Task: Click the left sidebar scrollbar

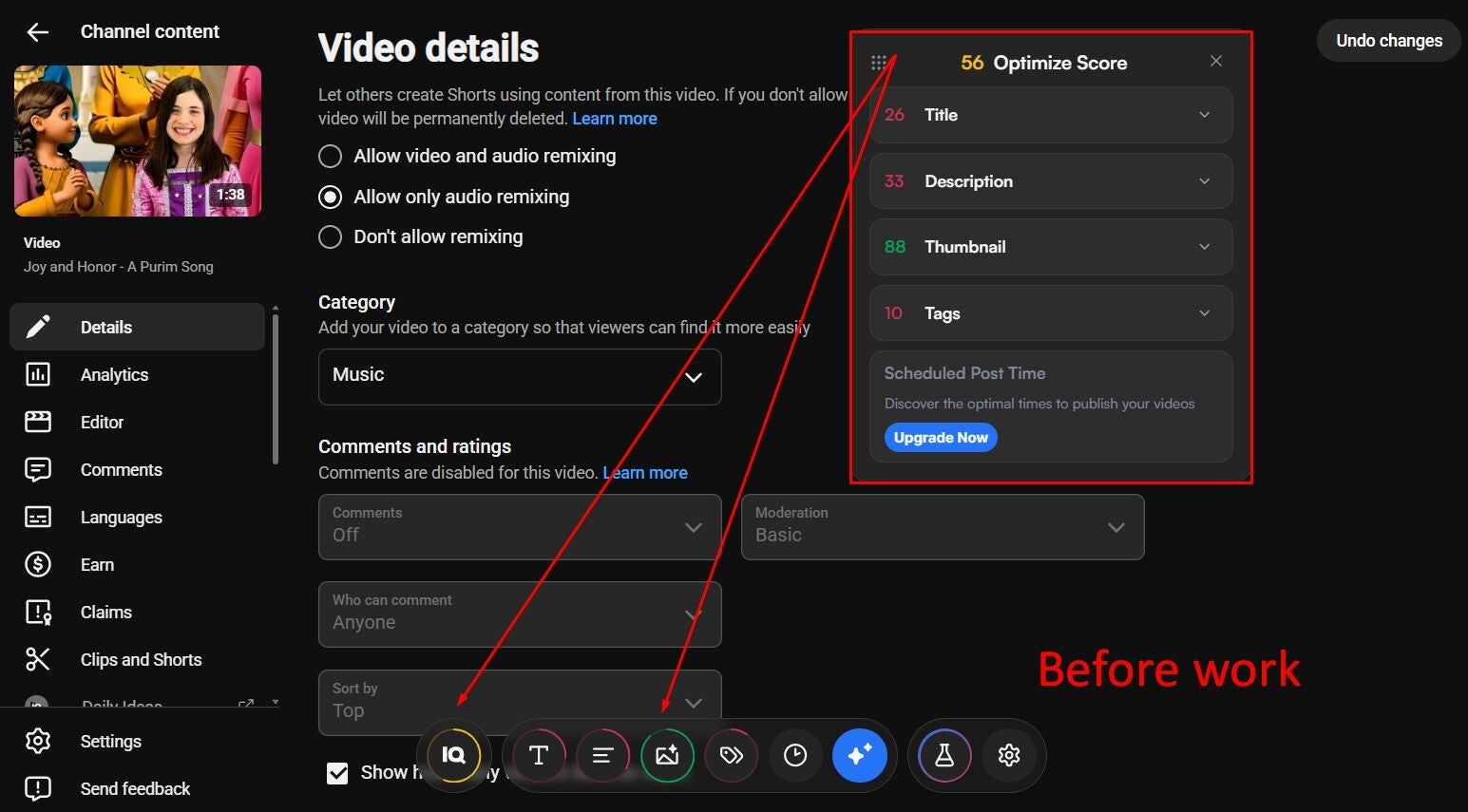Action: [x=276, y=389]
